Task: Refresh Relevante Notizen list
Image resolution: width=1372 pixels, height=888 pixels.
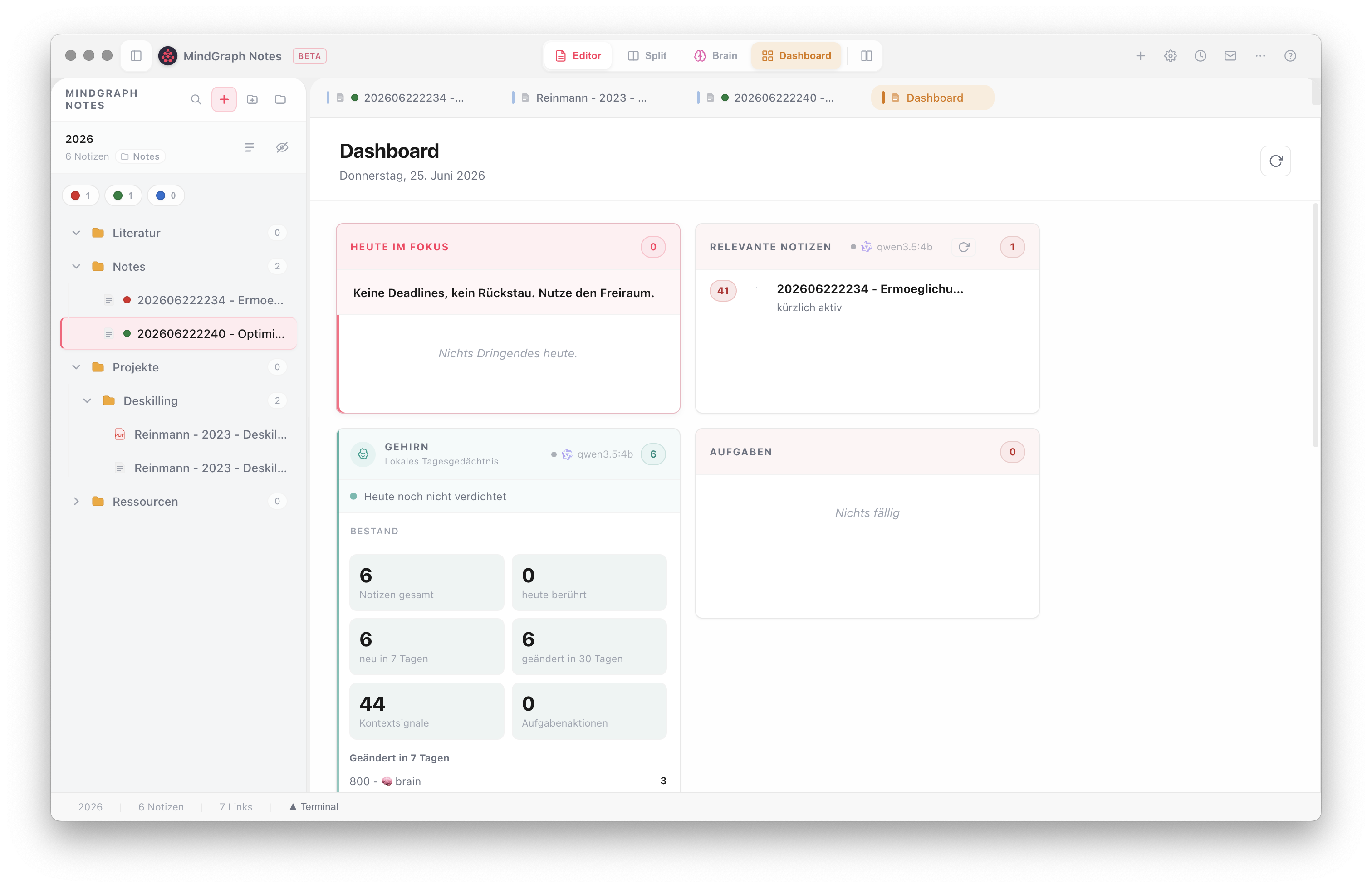Action: pos(964,247)
